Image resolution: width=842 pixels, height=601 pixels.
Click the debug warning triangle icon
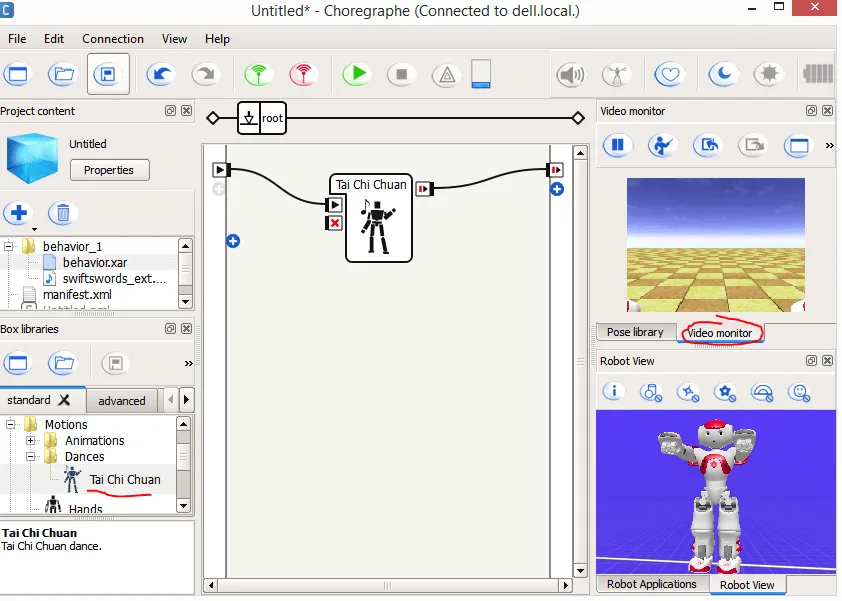click(447, 74)
